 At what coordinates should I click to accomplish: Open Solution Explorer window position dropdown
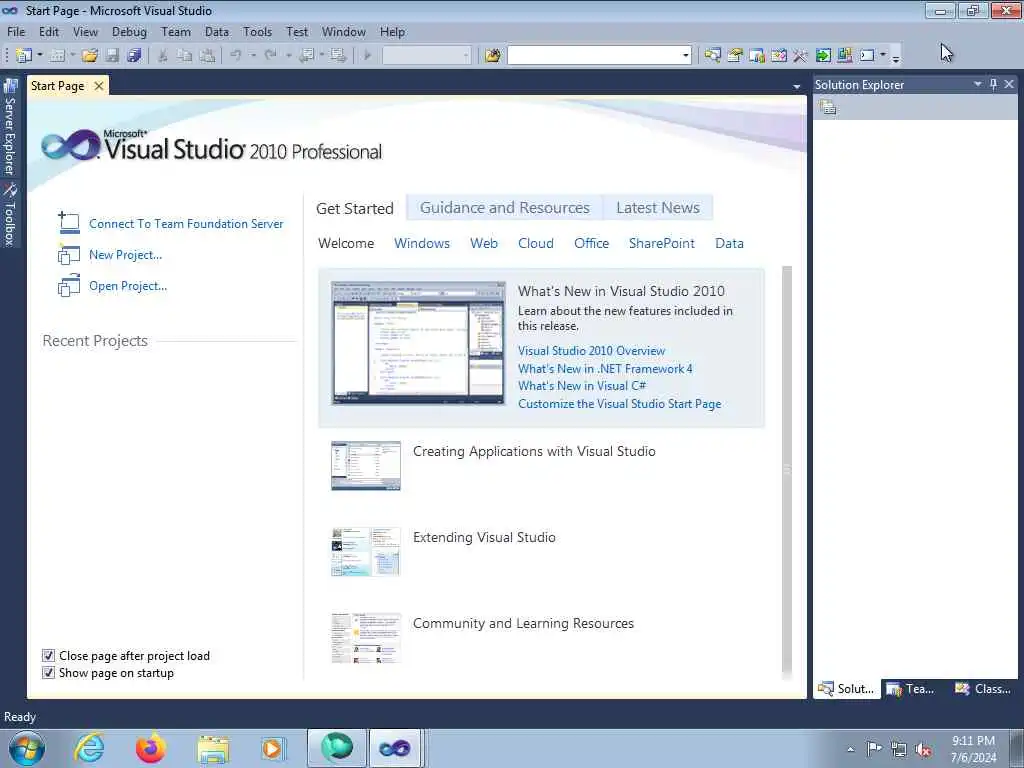[978, 84]
